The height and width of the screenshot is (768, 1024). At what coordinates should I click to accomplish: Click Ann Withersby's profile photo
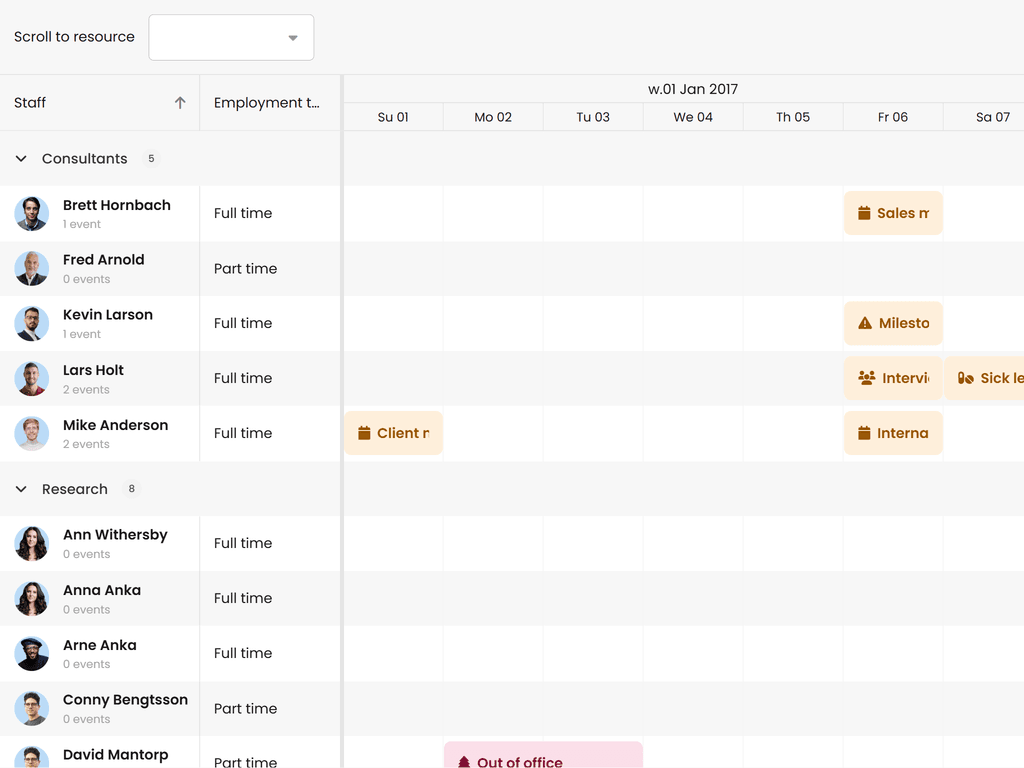(32, 543)
